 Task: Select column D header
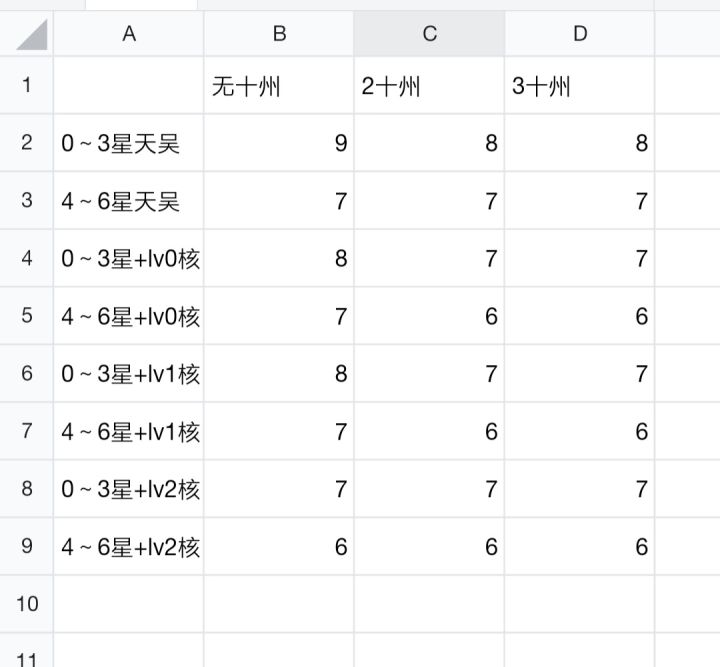(x=580, y=34)
